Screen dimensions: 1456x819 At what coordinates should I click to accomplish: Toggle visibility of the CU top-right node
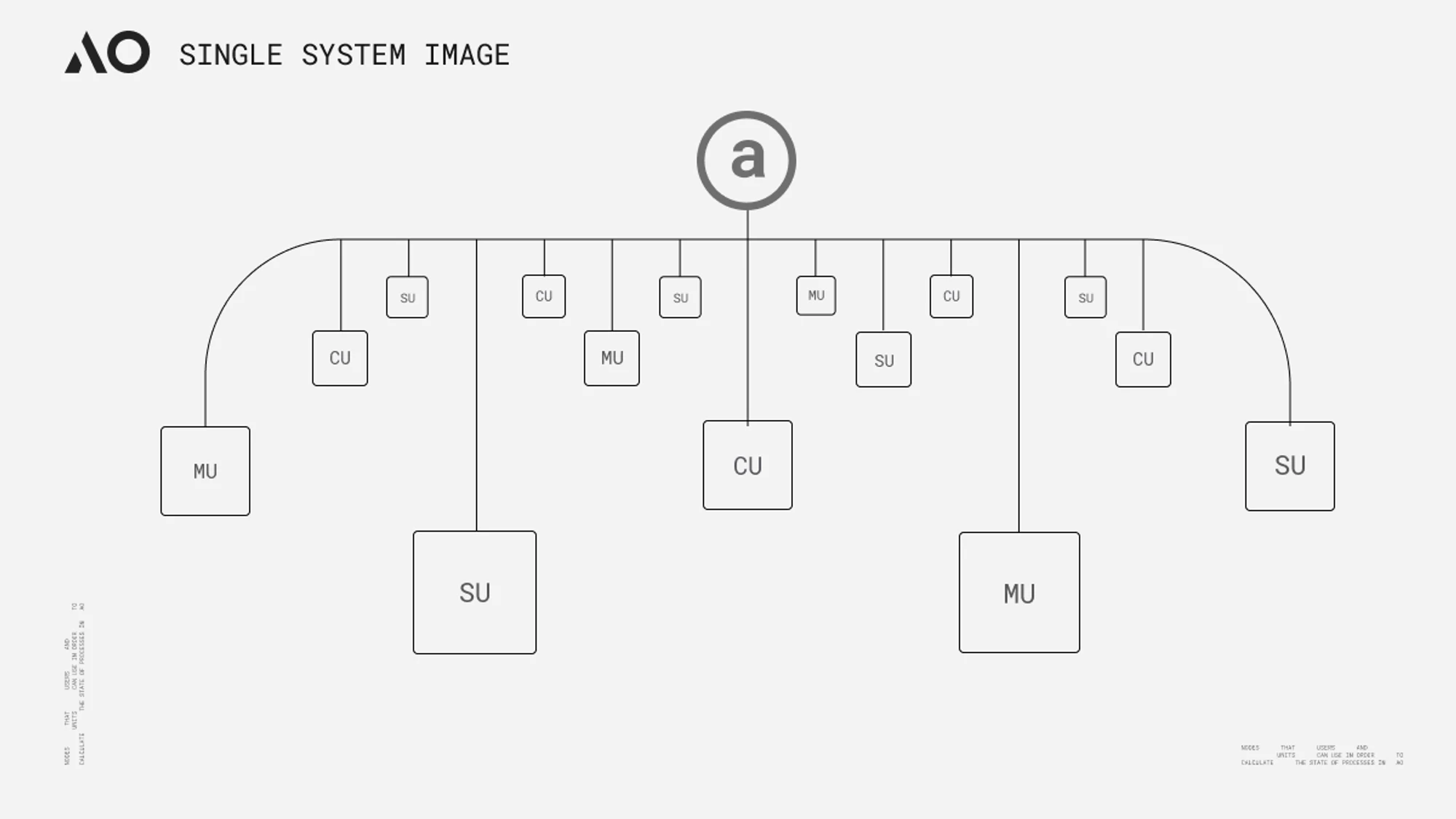[951, 296]
